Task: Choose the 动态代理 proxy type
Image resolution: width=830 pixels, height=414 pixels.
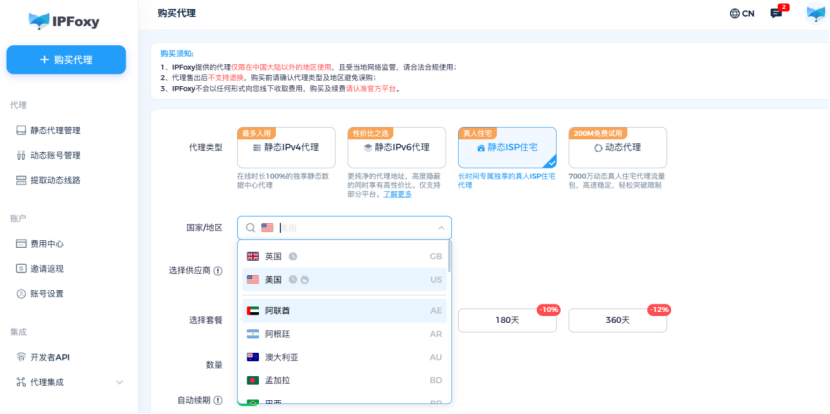Action: (617, 147)
